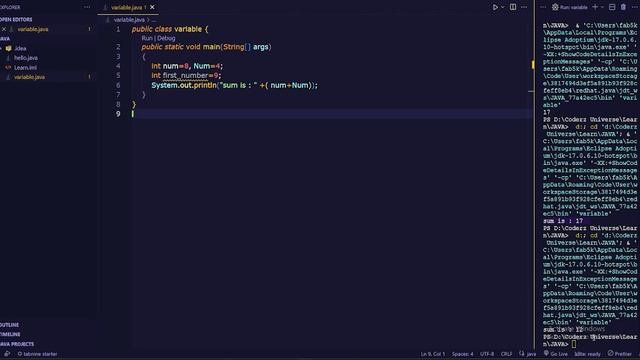The width and height of the screenshot is (640, 360).
Task: Create a new terminal with plus icon
Action: [595, 7]
